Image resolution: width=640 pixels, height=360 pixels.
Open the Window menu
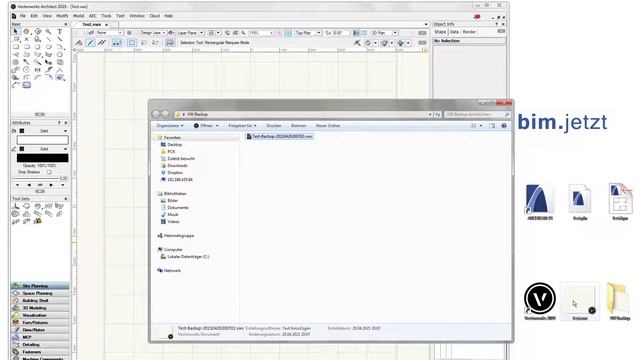[x=137, y=16]
